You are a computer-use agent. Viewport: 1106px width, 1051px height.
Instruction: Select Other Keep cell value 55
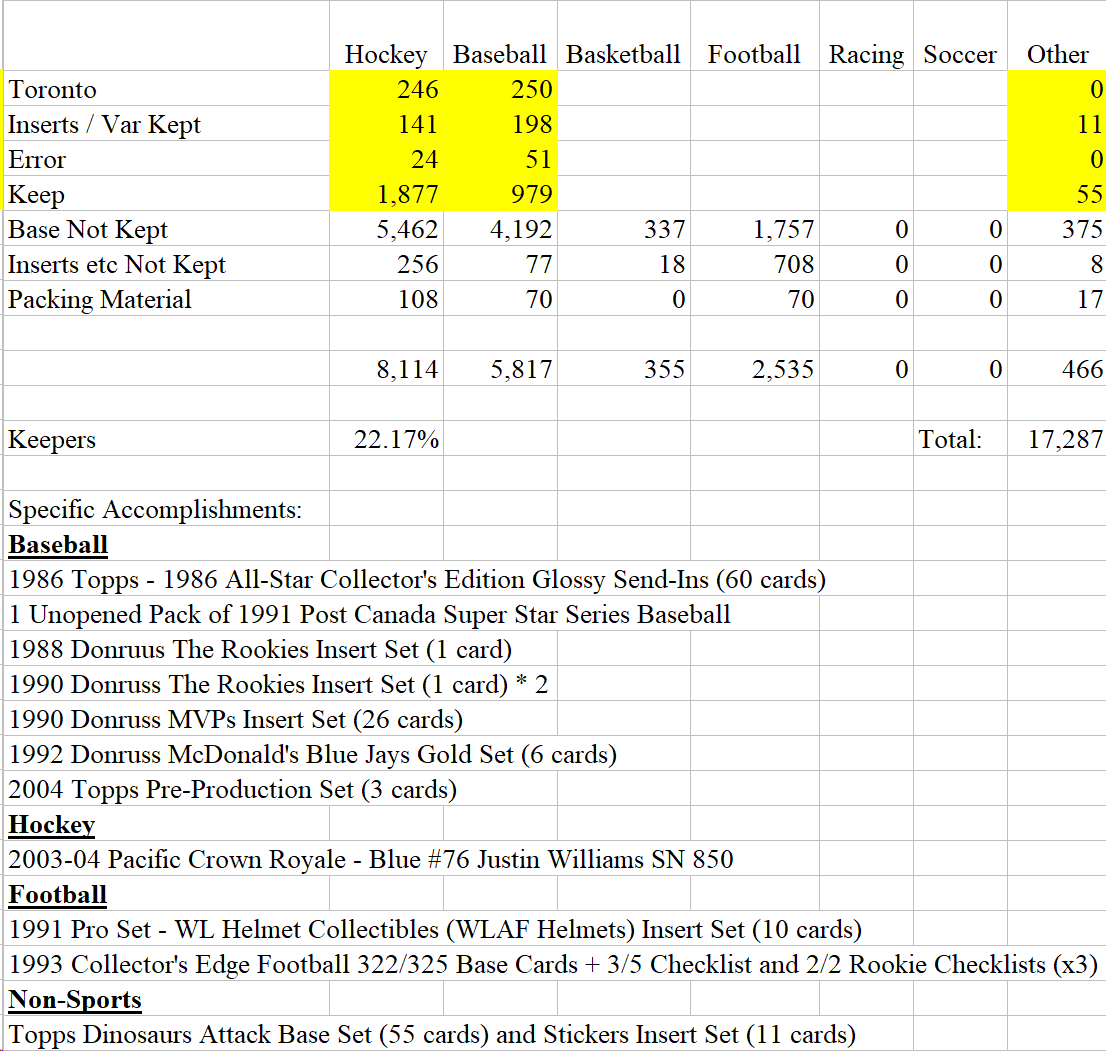[x=1057, y=194]
